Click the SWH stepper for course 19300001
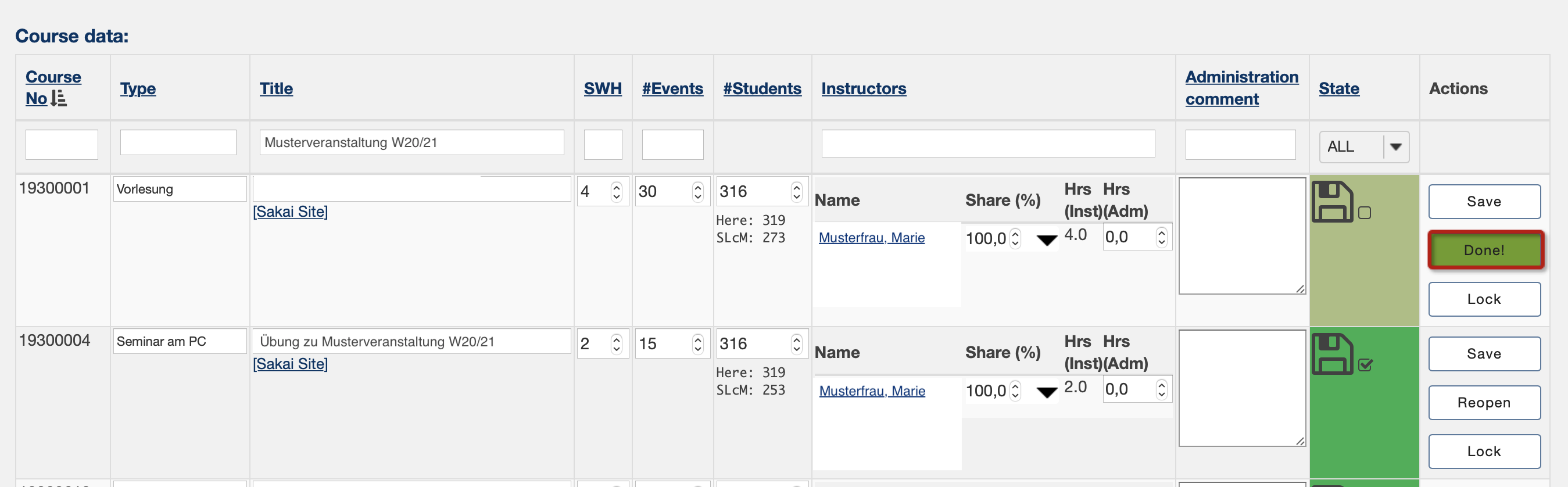Screen dimensions: 1568x487 tap(616, 191)
